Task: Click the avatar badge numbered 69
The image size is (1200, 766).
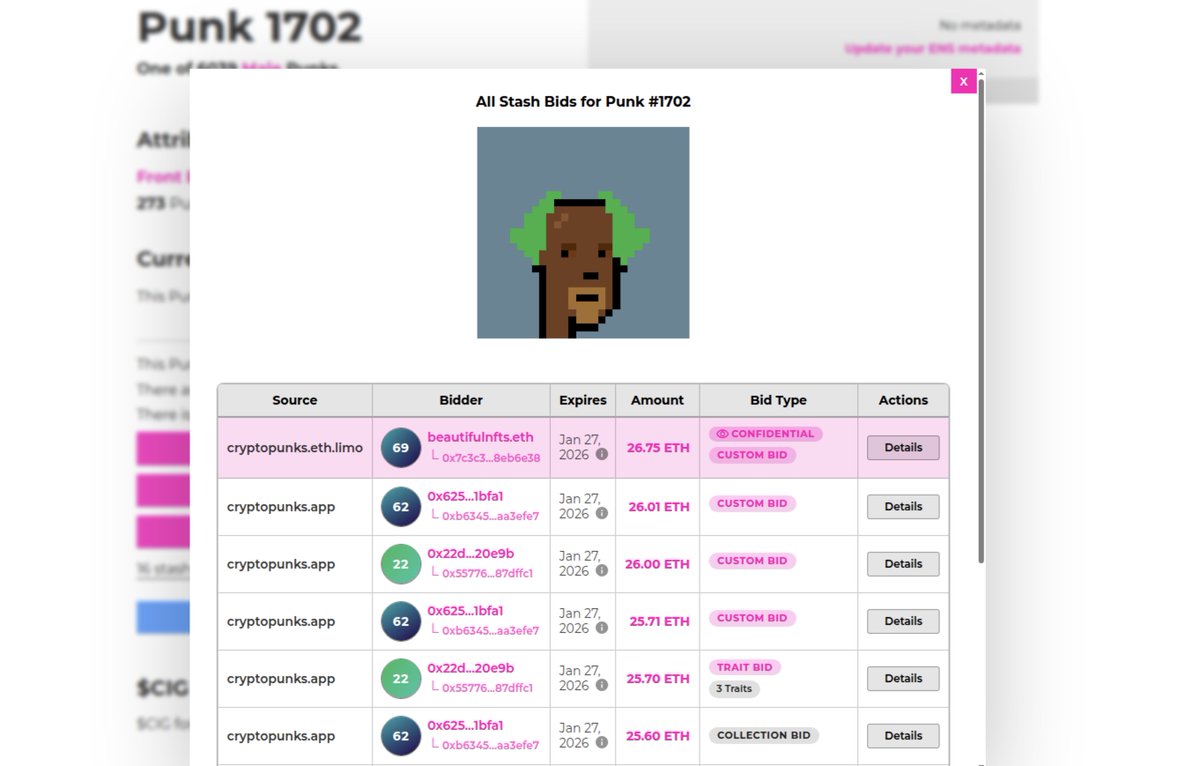Action: pyautogui.click(x=401, y=448)
